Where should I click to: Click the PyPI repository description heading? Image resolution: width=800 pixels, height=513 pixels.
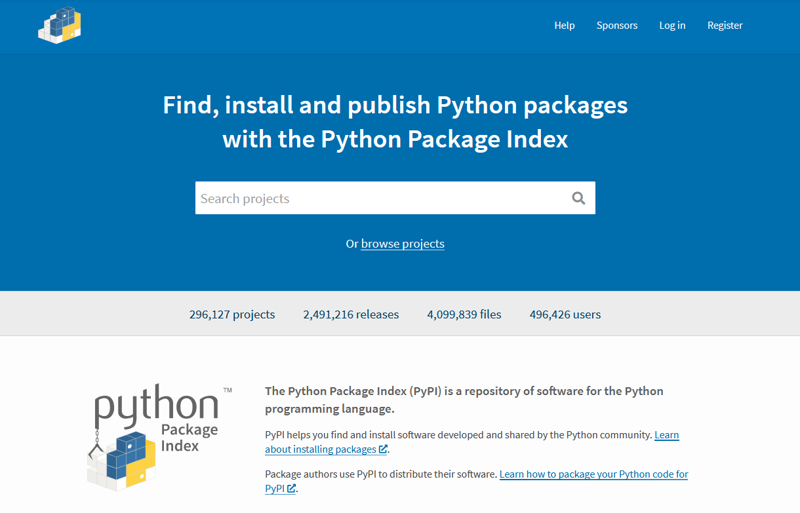tap(464, 400)
